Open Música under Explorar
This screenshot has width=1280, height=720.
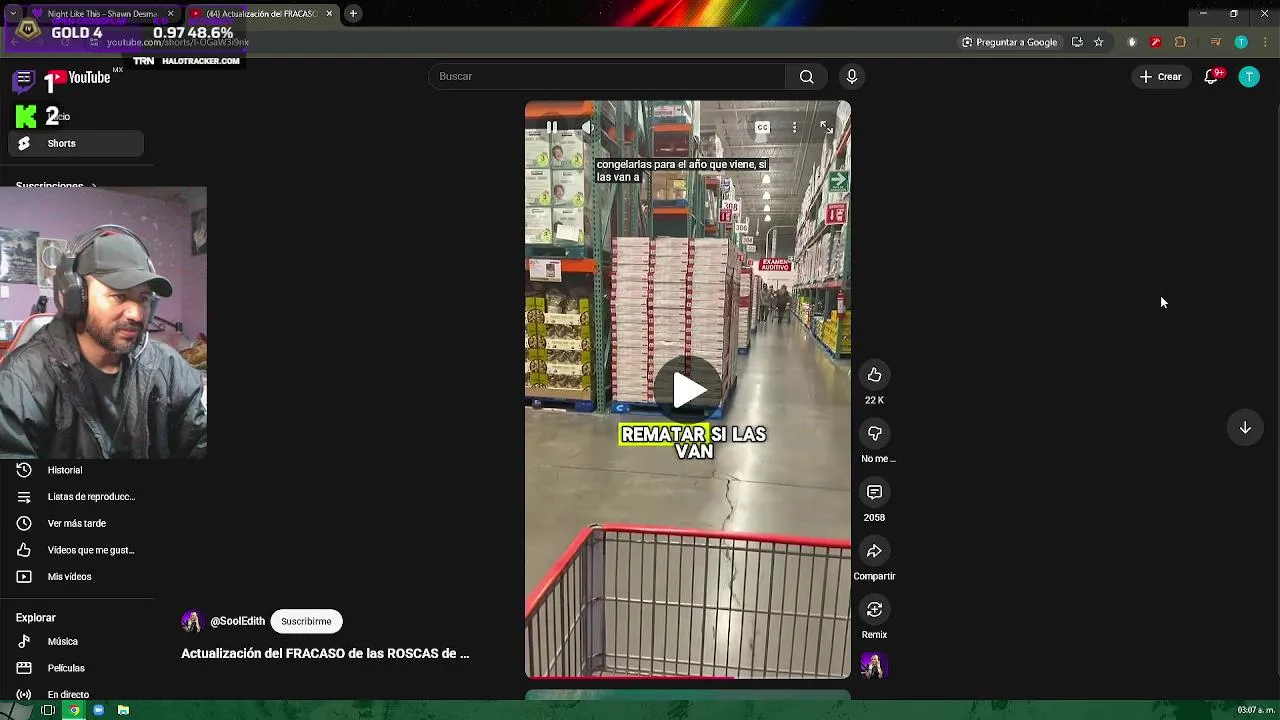click(x=76, y=641)
